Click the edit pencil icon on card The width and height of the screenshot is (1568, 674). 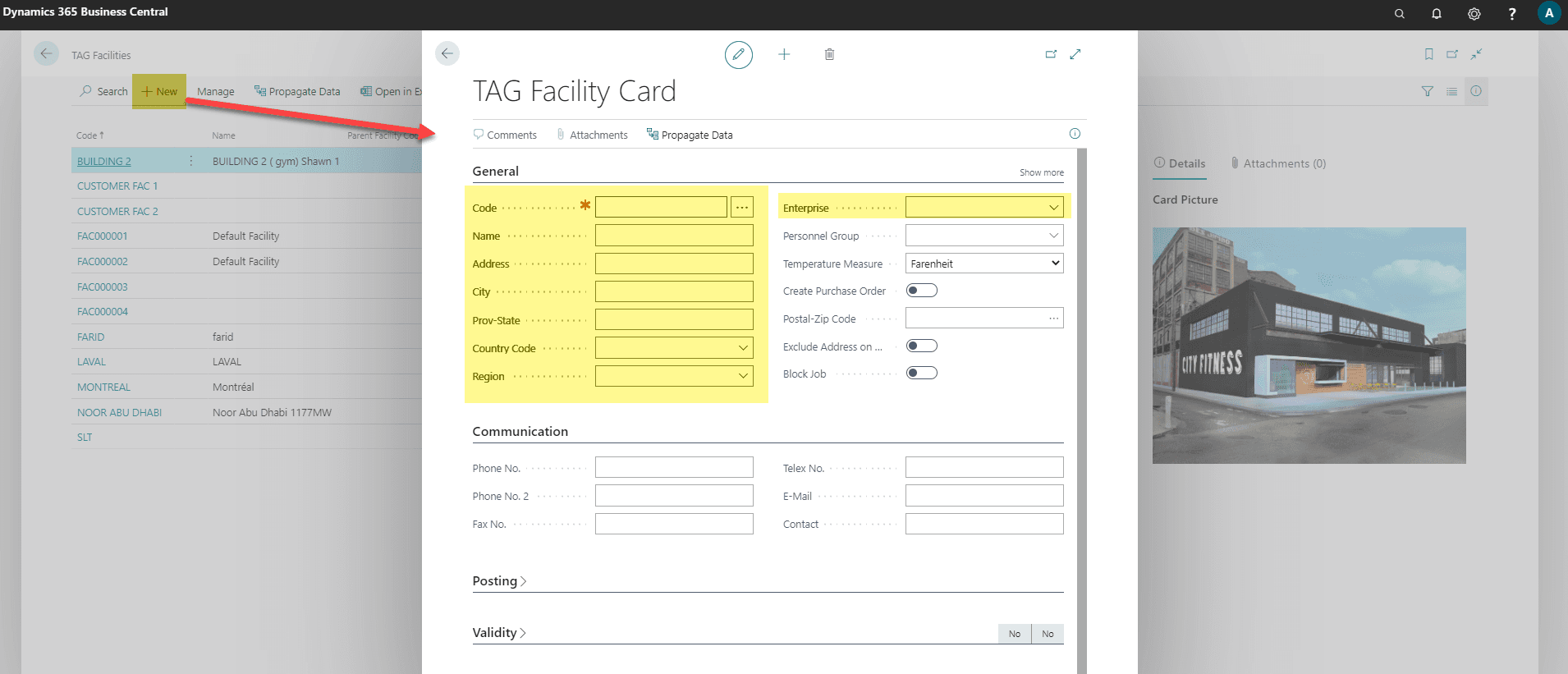click(x=738, y=54)
